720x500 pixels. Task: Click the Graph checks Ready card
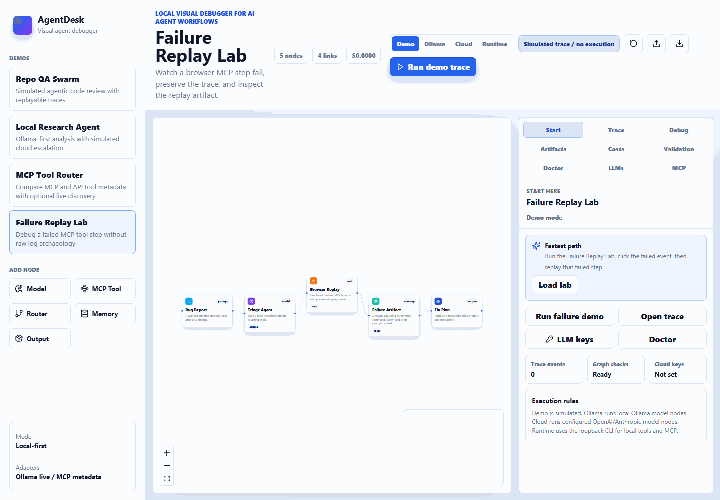(616, 369)
